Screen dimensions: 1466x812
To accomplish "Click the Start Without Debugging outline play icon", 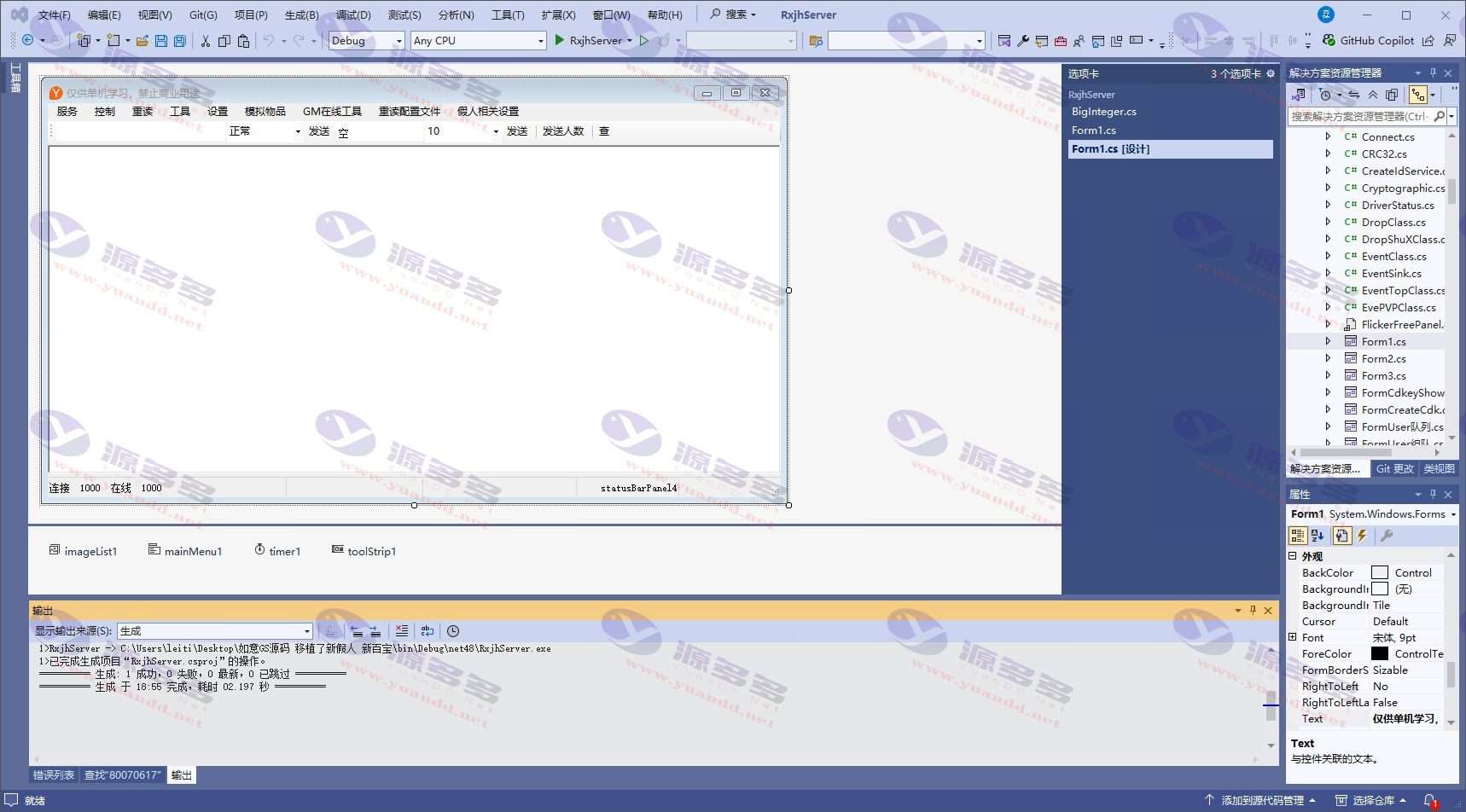I will (644, 40).
